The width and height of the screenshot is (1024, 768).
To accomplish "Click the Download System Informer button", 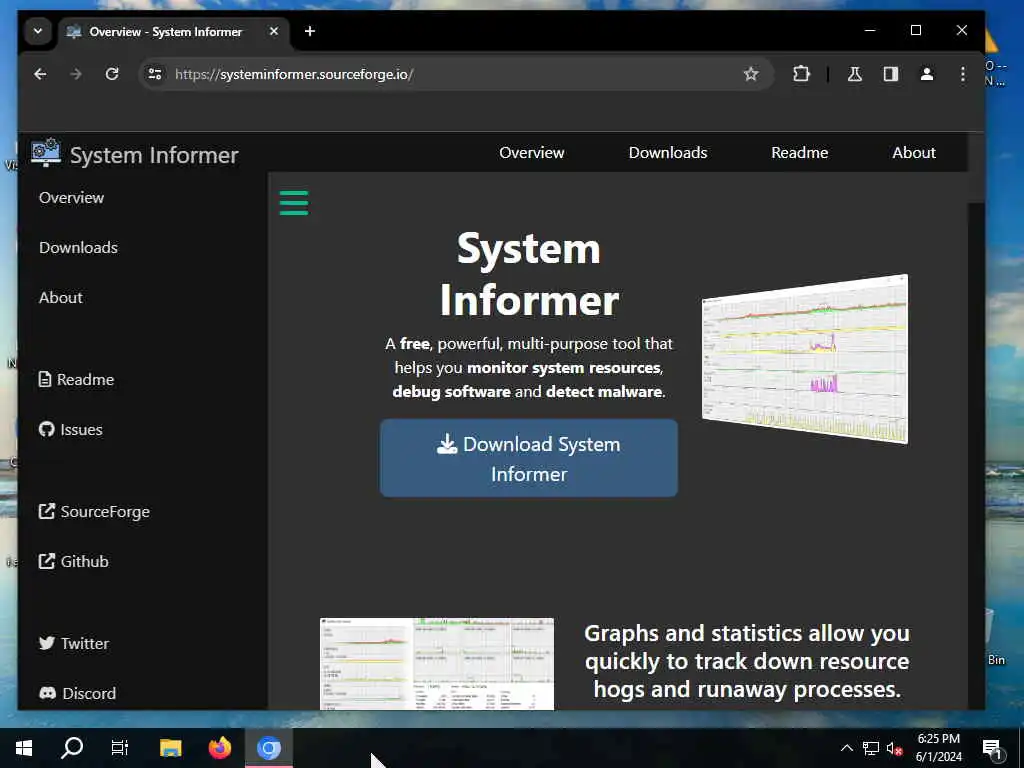I will 529,458.
